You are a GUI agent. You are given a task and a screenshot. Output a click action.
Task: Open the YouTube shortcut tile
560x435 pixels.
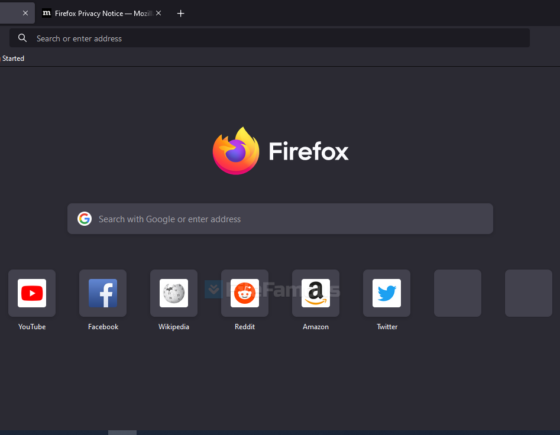32,293
